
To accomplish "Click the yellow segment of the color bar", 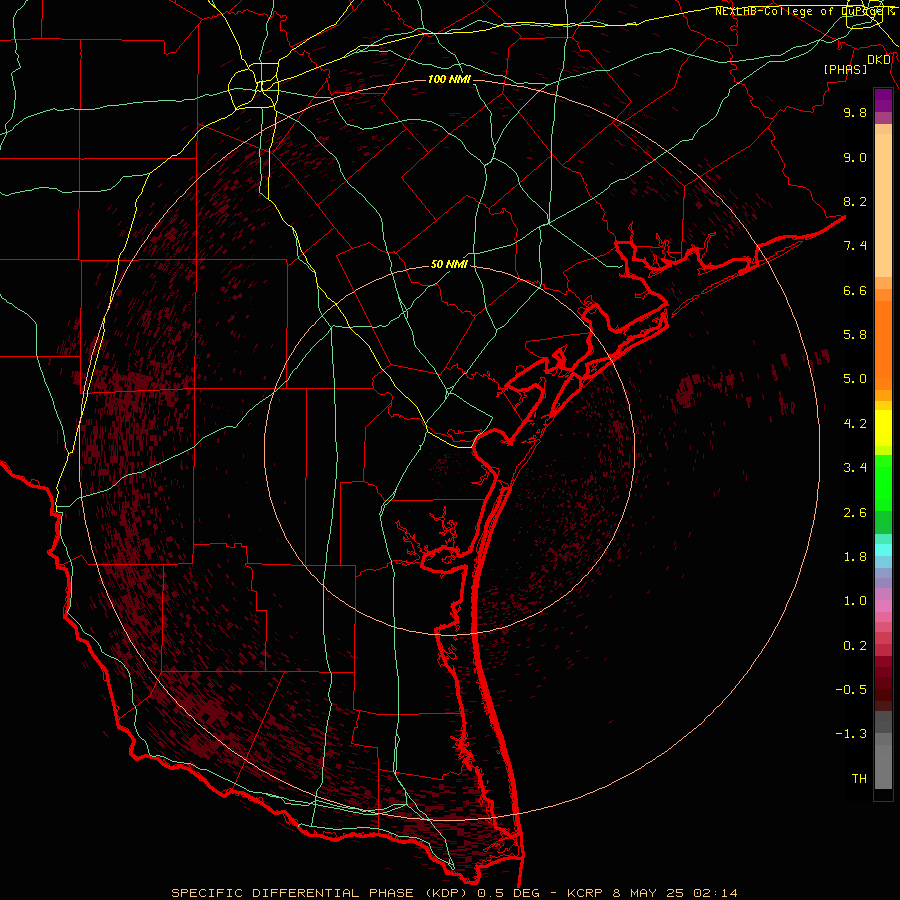I will tap(883, 428).
